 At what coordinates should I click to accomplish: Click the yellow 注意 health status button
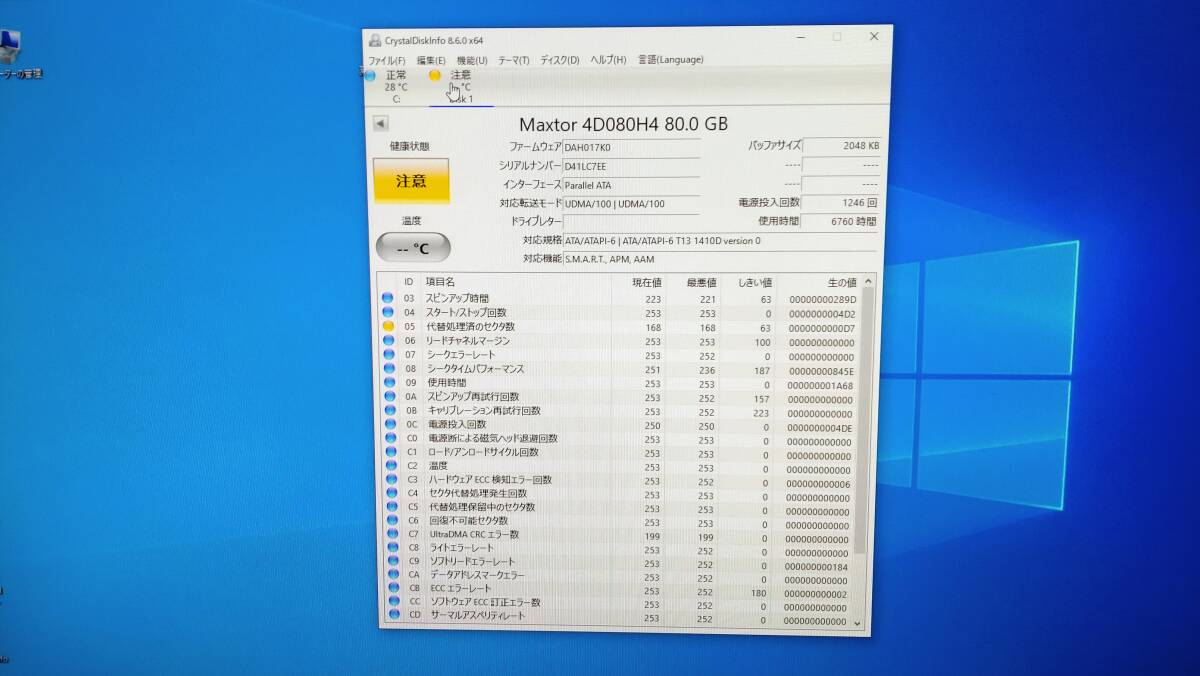[x=411, y=181]
